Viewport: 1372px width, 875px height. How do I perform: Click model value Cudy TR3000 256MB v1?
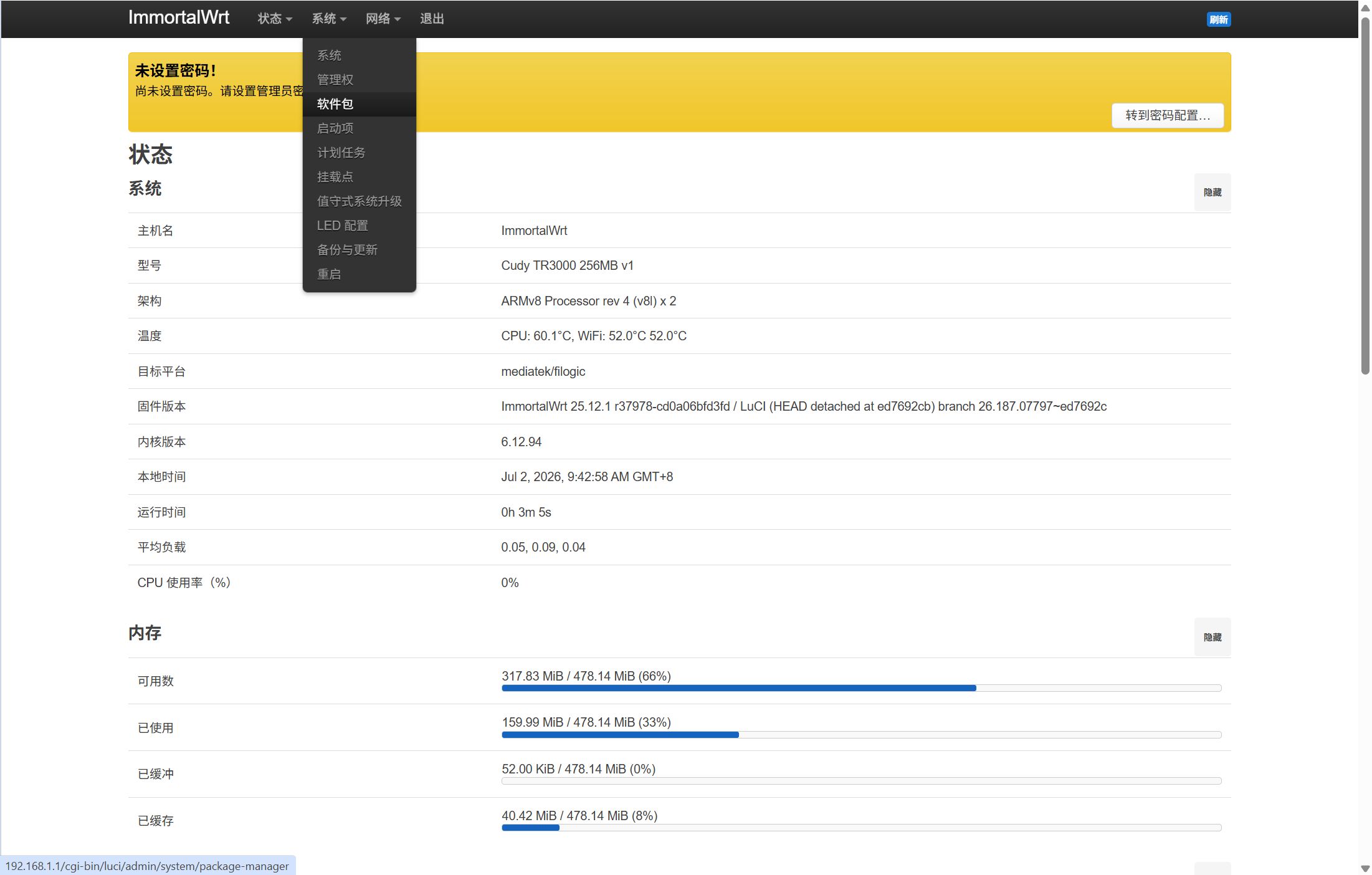tap(567, 265)
